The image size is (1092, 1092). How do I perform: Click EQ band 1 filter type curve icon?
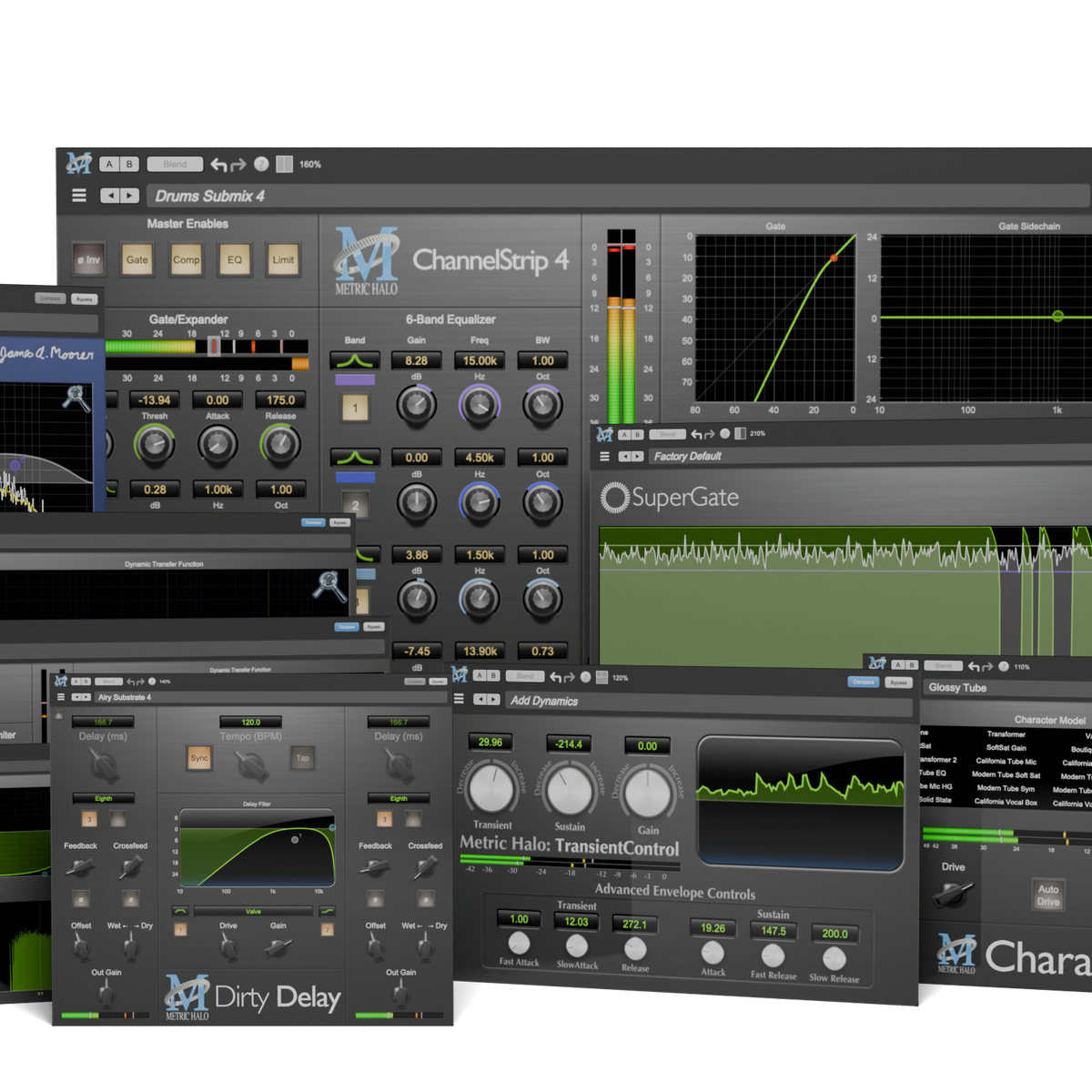coord(355,361)
